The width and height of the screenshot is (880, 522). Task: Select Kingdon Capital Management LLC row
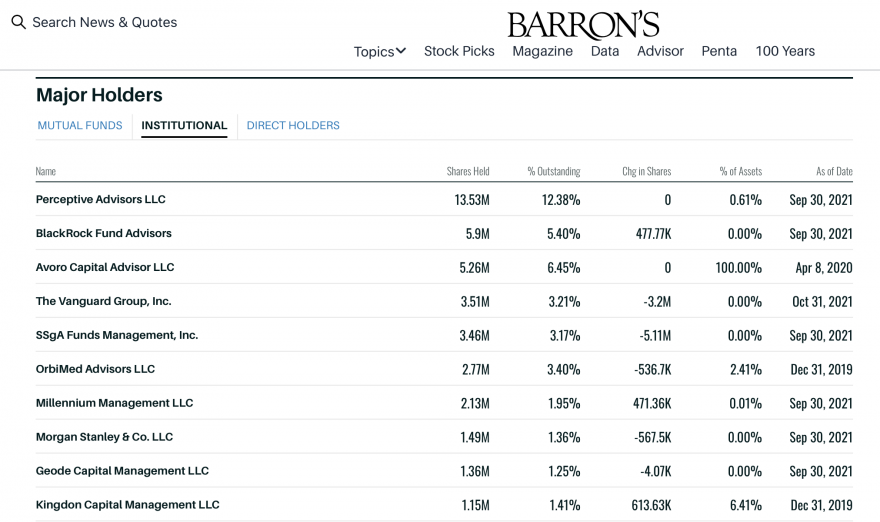444,505
